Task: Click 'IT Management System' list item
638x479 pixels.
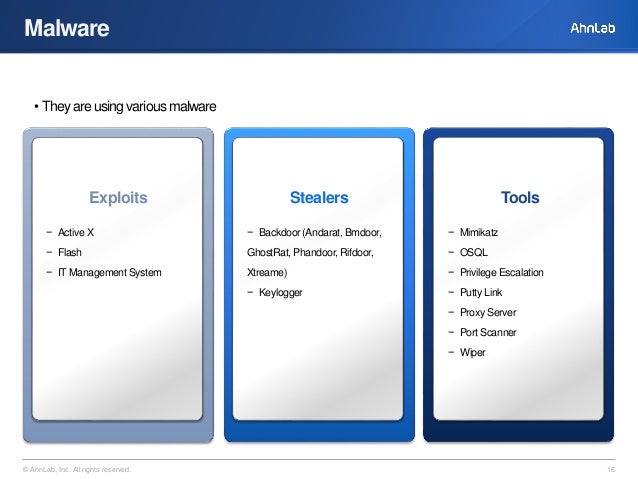Action: click(109, 272)
